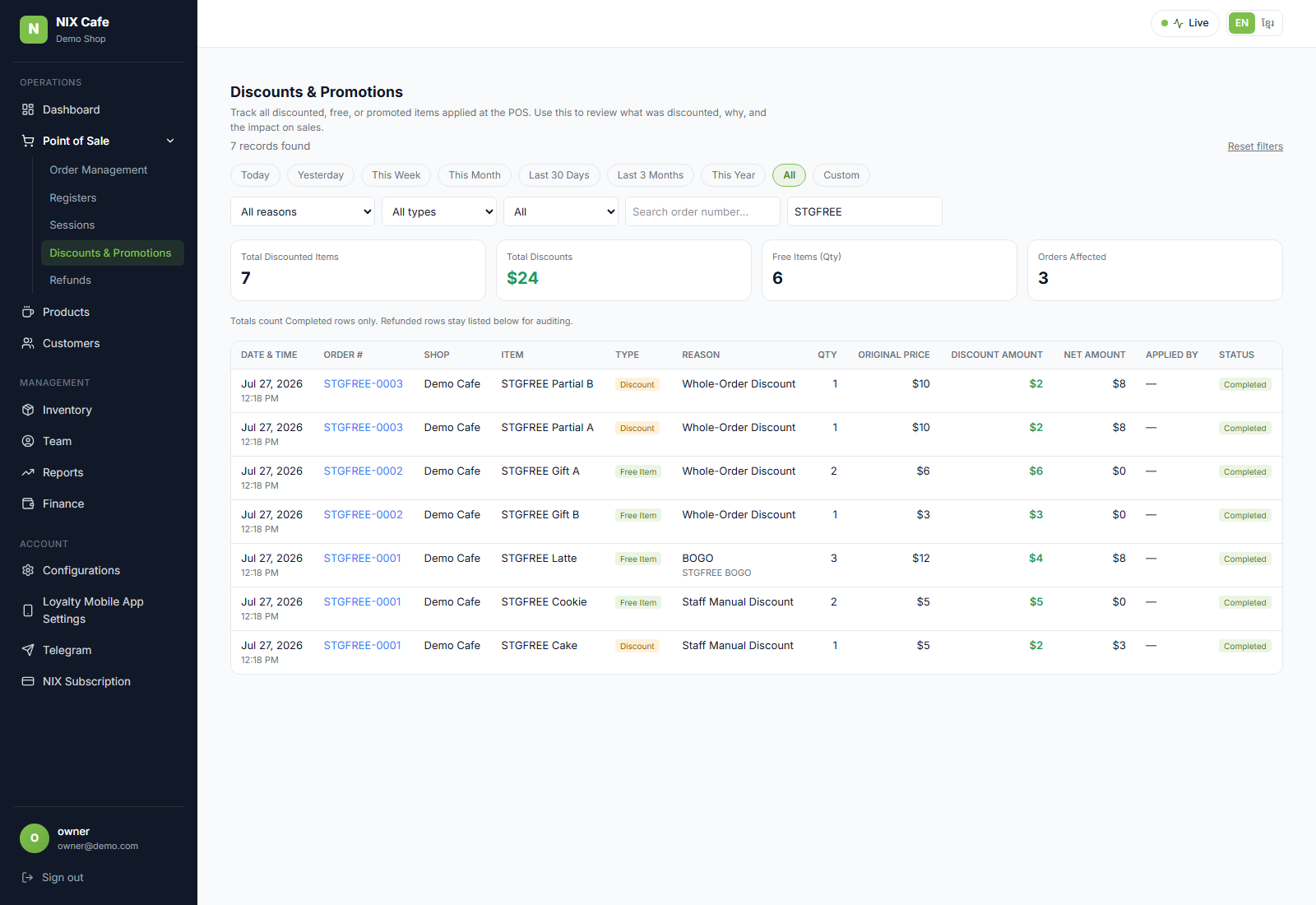
Task: Click the Configurations gear icon
Action: coord(28,570)
